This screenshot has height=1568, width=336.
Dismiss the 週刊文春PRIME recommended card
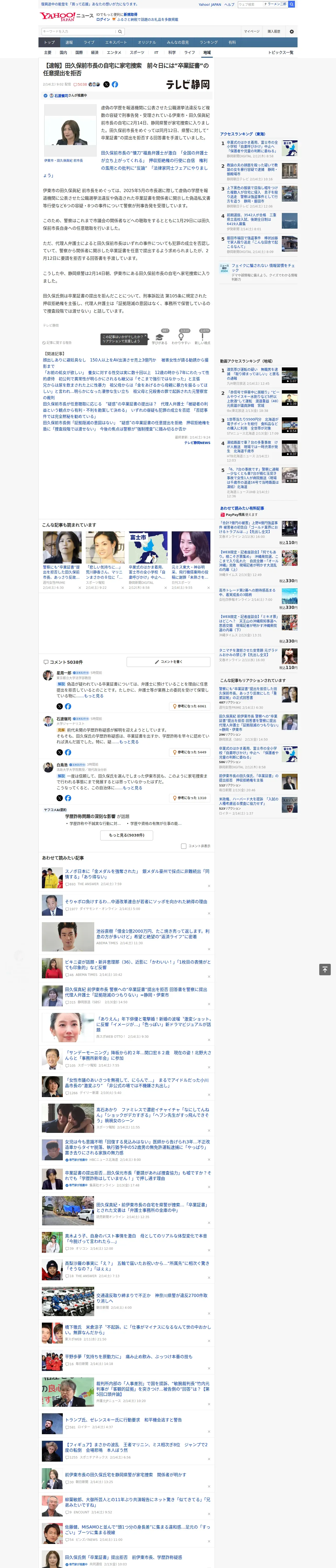click(x=79, y=587)
